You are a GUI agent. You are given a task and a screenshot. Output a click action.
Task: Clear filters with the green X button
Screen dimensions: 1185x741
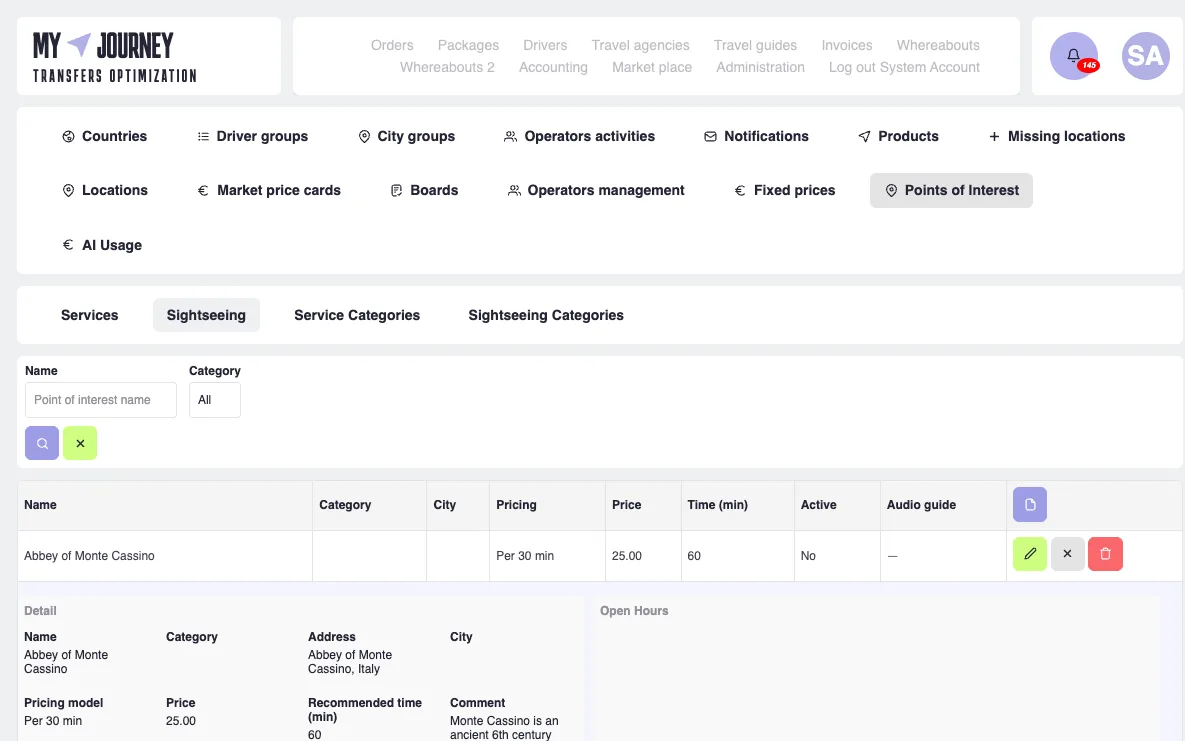(80, 443)
